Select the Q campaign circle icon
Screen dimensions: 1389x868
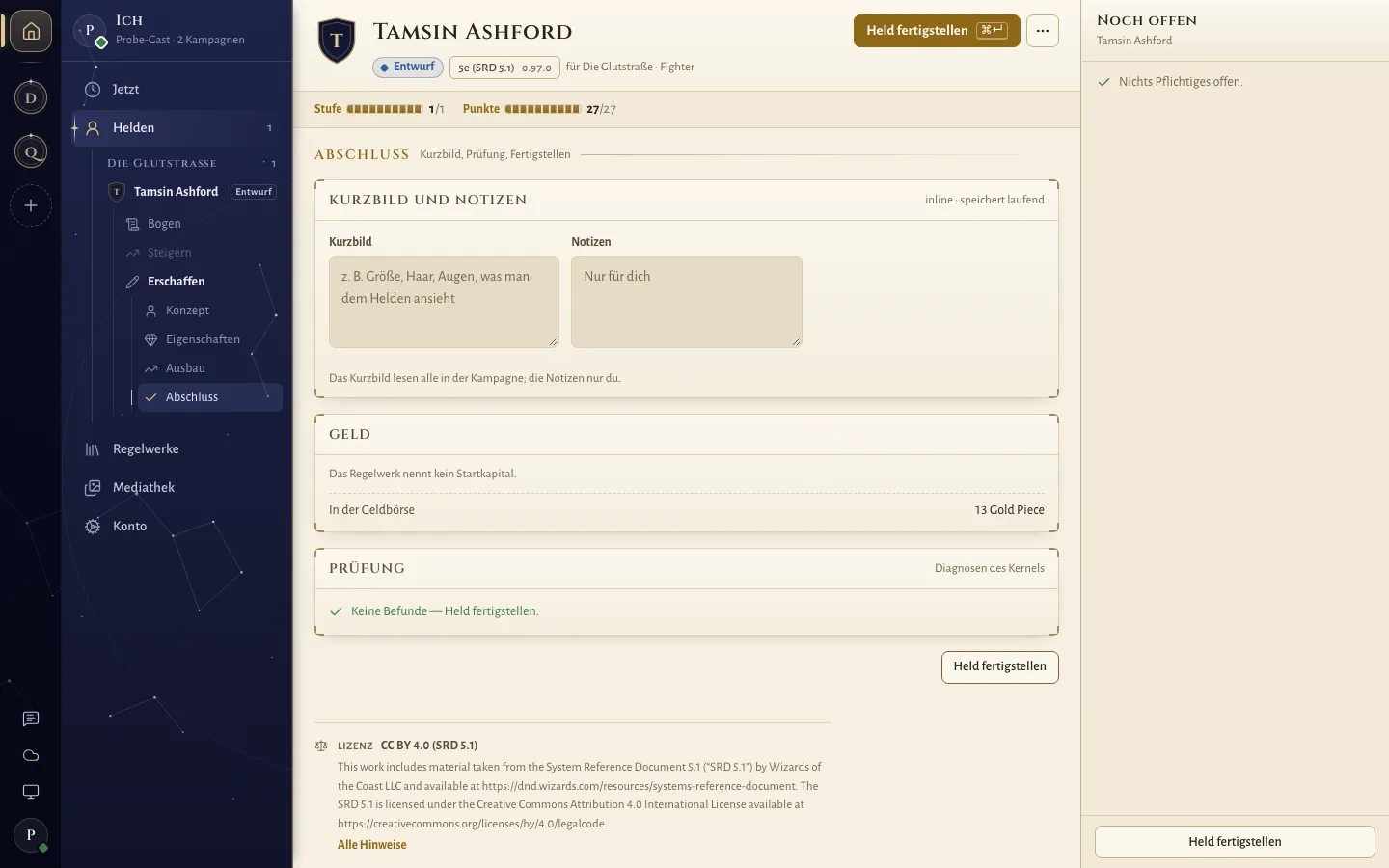31,151
